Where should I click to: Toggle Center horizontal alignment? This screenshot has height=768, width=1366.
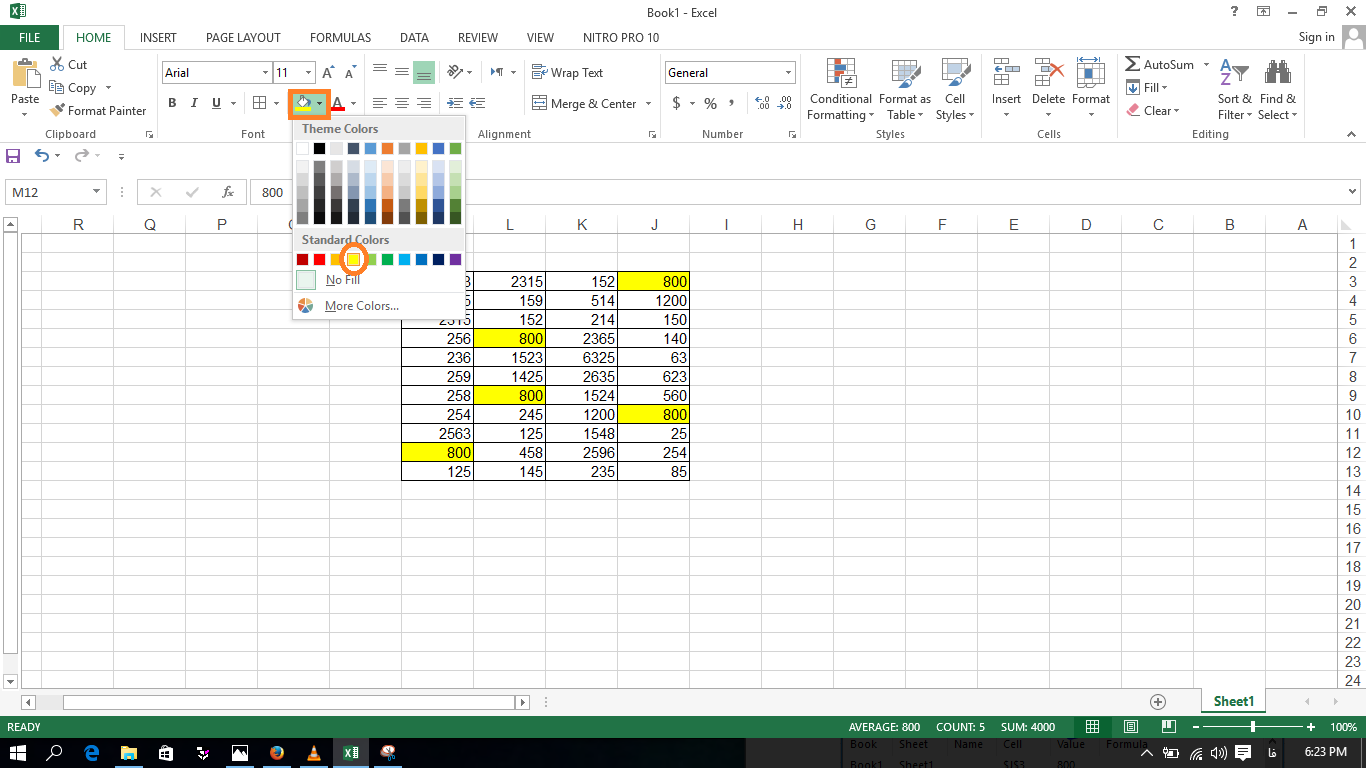[x=402, y=103]
